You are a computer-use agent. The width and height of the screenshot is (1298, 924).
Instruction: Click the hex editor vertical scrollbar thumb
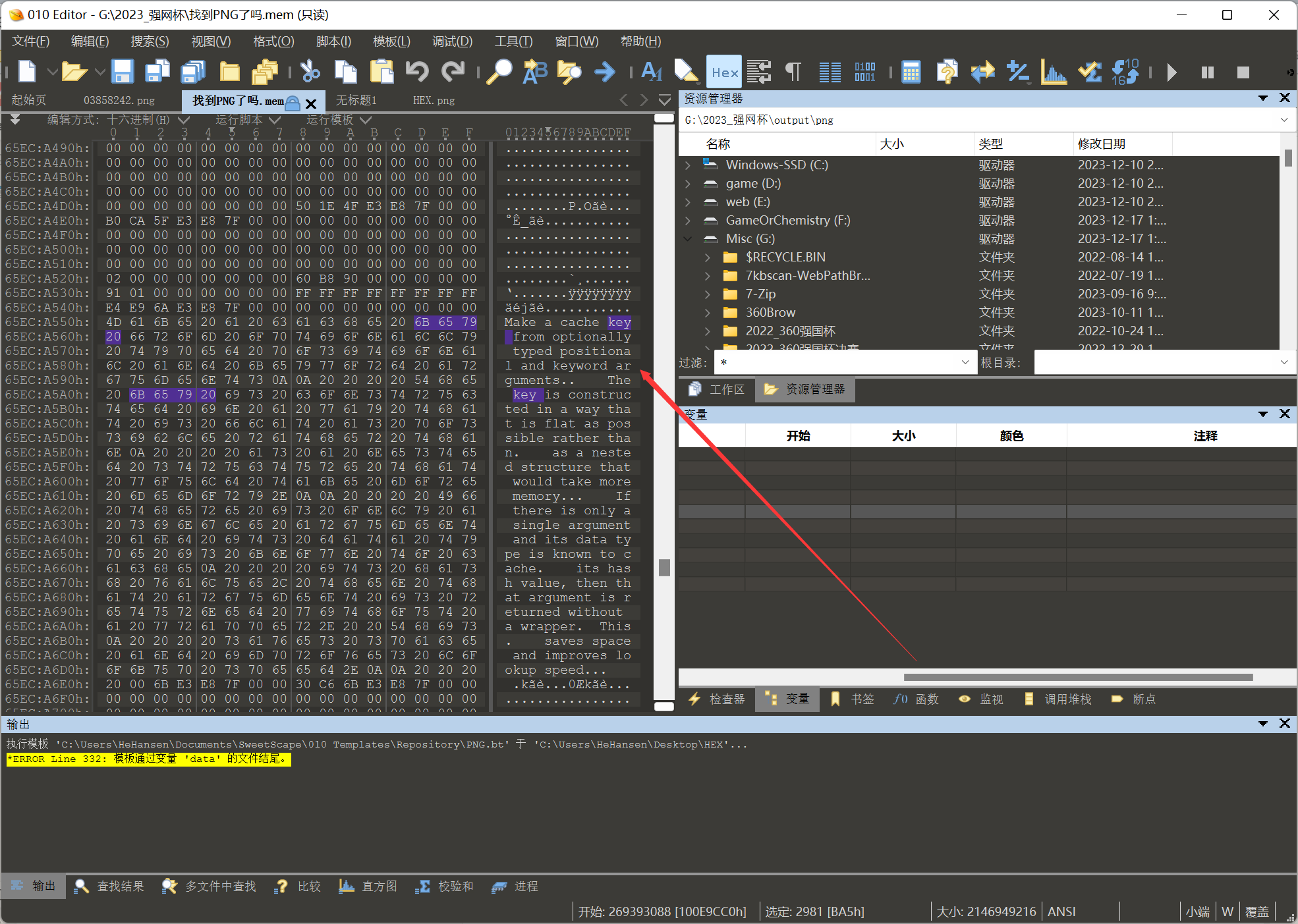click(664, 567)
